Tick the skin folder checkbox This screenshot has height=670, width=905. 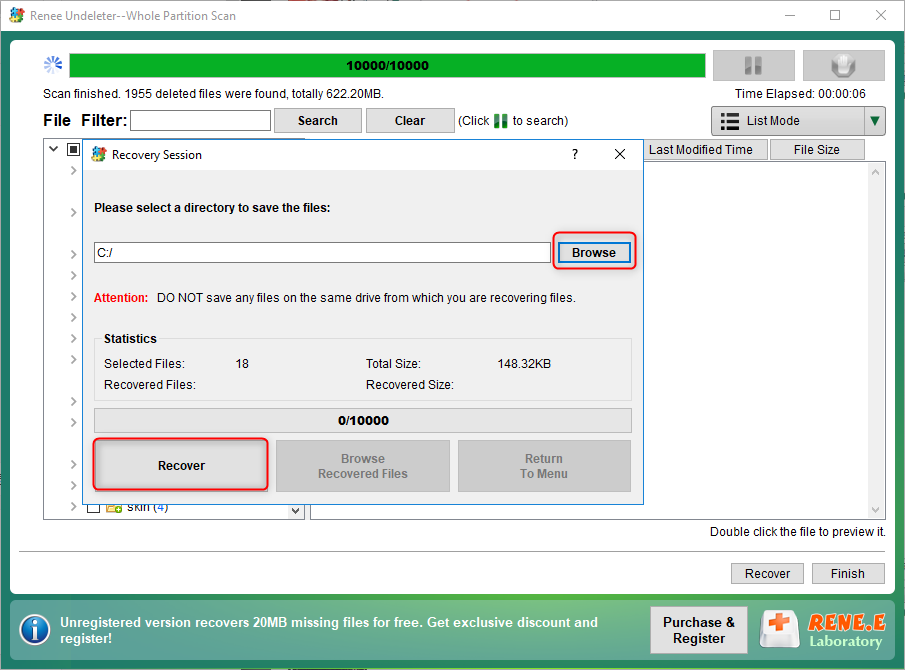click(94, 508)
